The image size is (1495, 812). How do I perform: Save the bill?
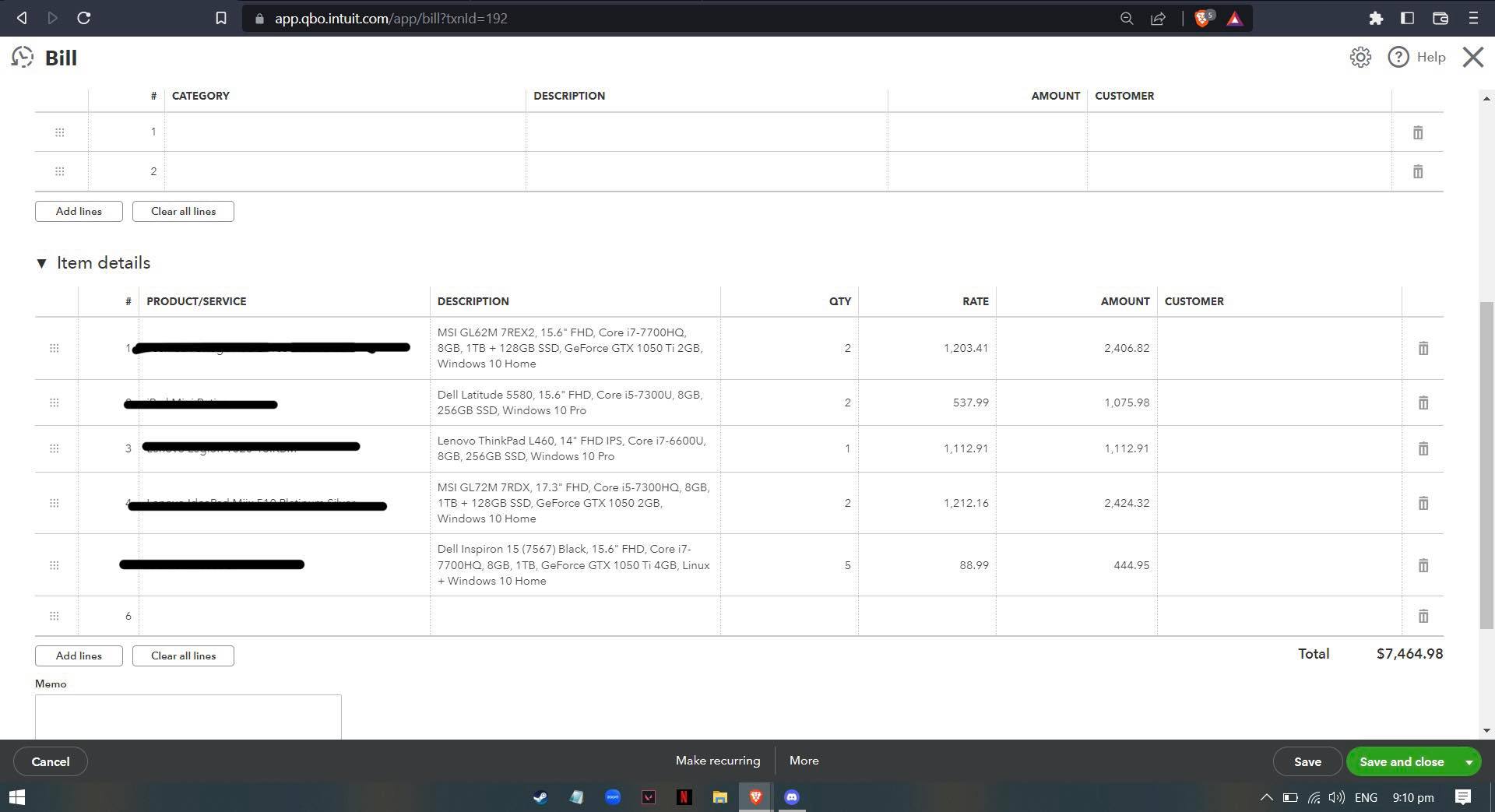tap(1307, 761)
